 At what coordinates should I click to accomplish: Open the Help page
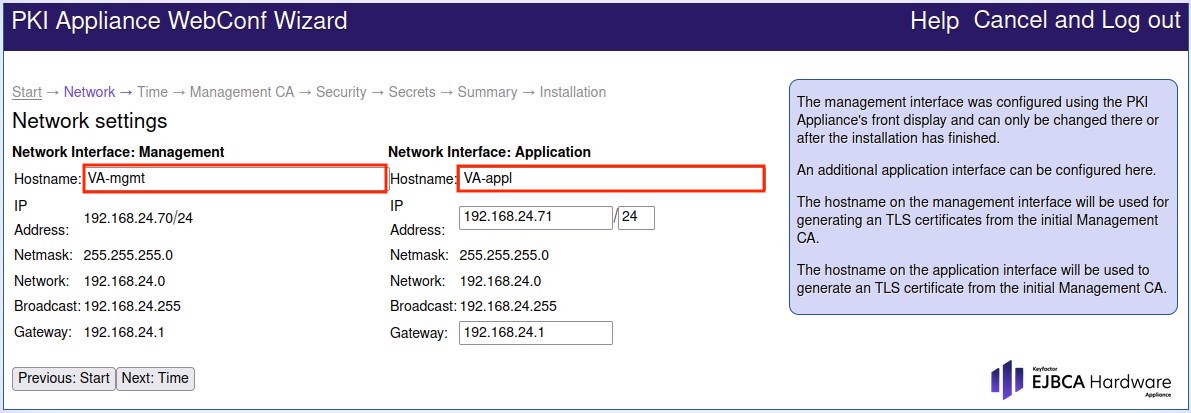(934, 21)
